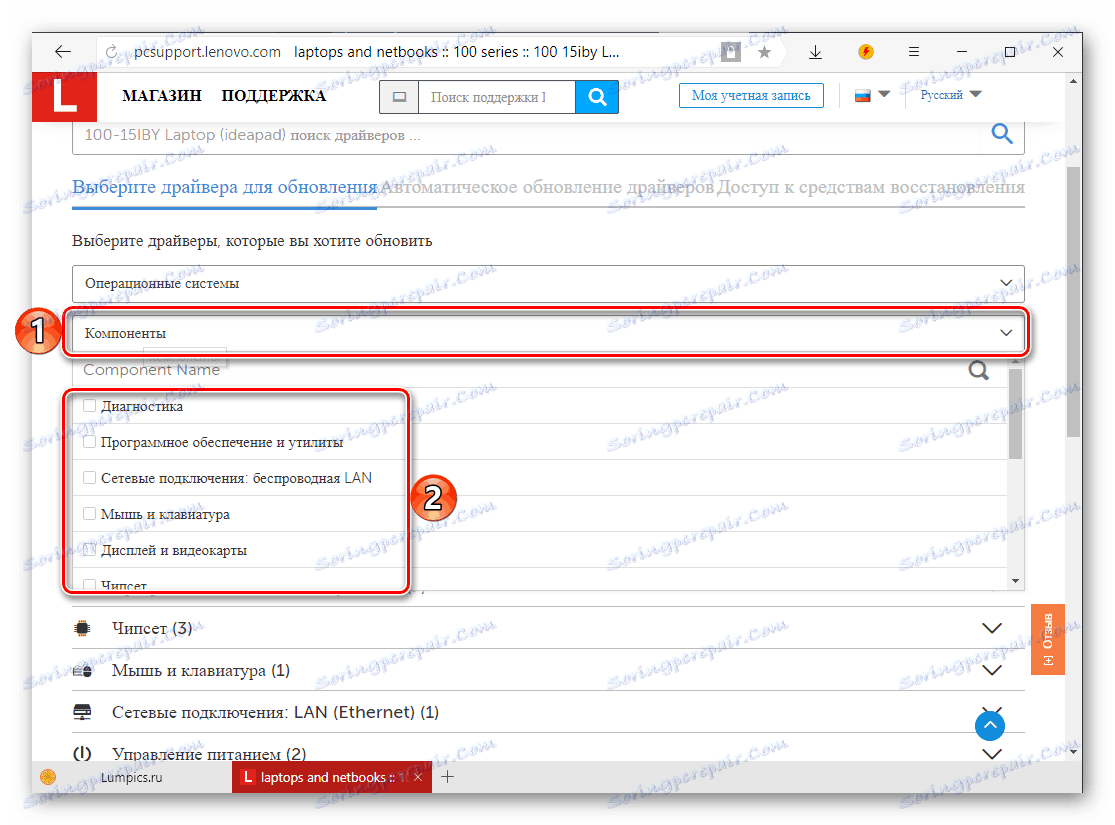Click the blue magnifier in driver search field
1115x825 pixels.
pos(1002,133)
